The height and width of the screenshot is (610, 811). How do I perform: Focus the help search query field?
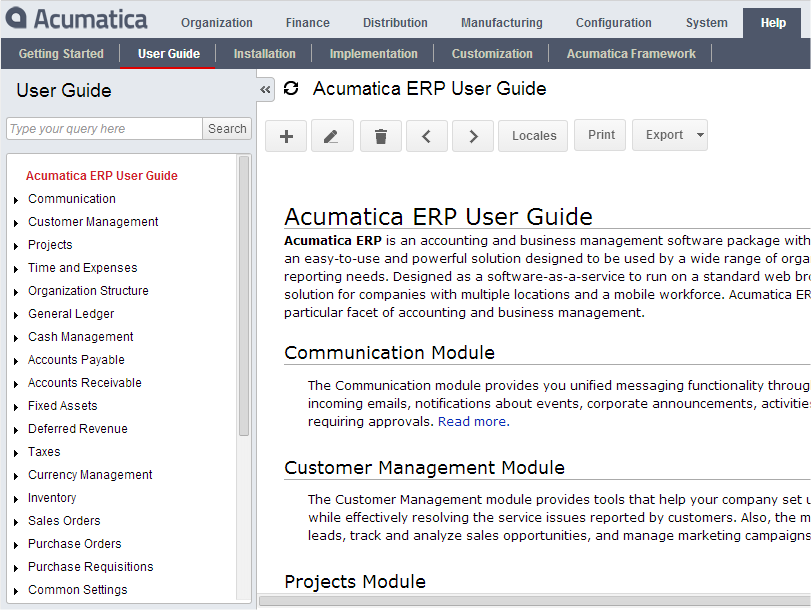[x=104, y=128]
